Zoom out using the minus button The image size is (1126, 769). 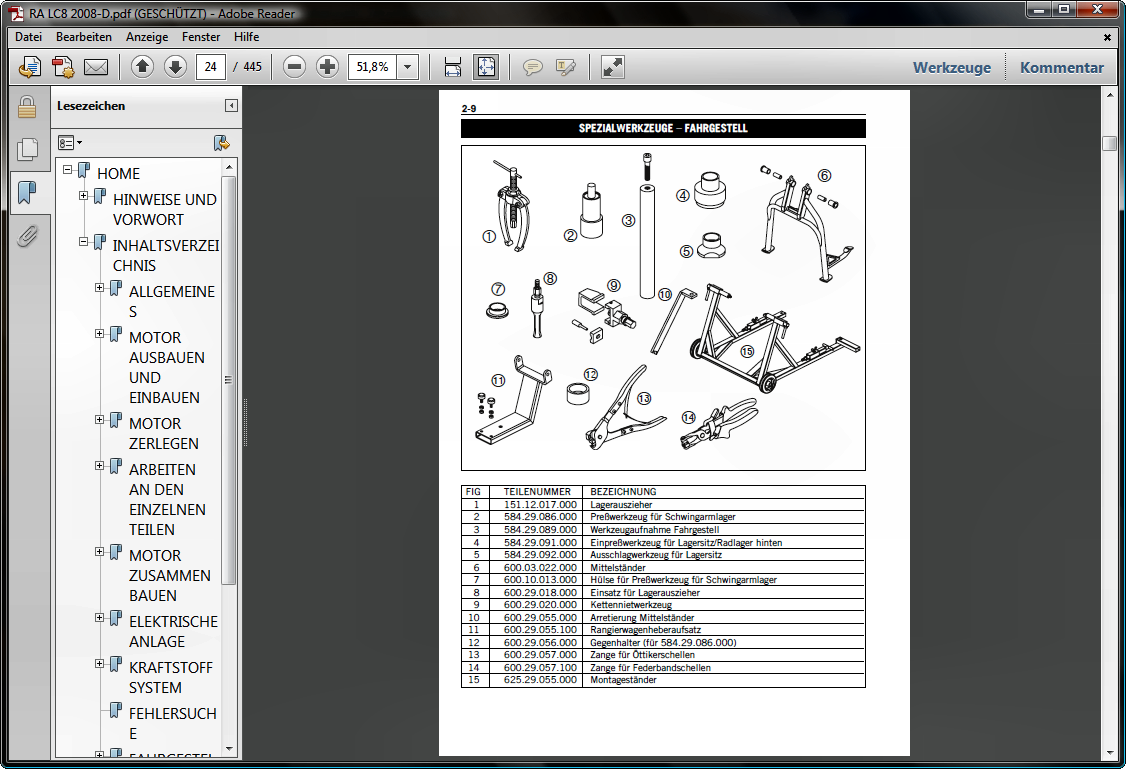point(294,68)
